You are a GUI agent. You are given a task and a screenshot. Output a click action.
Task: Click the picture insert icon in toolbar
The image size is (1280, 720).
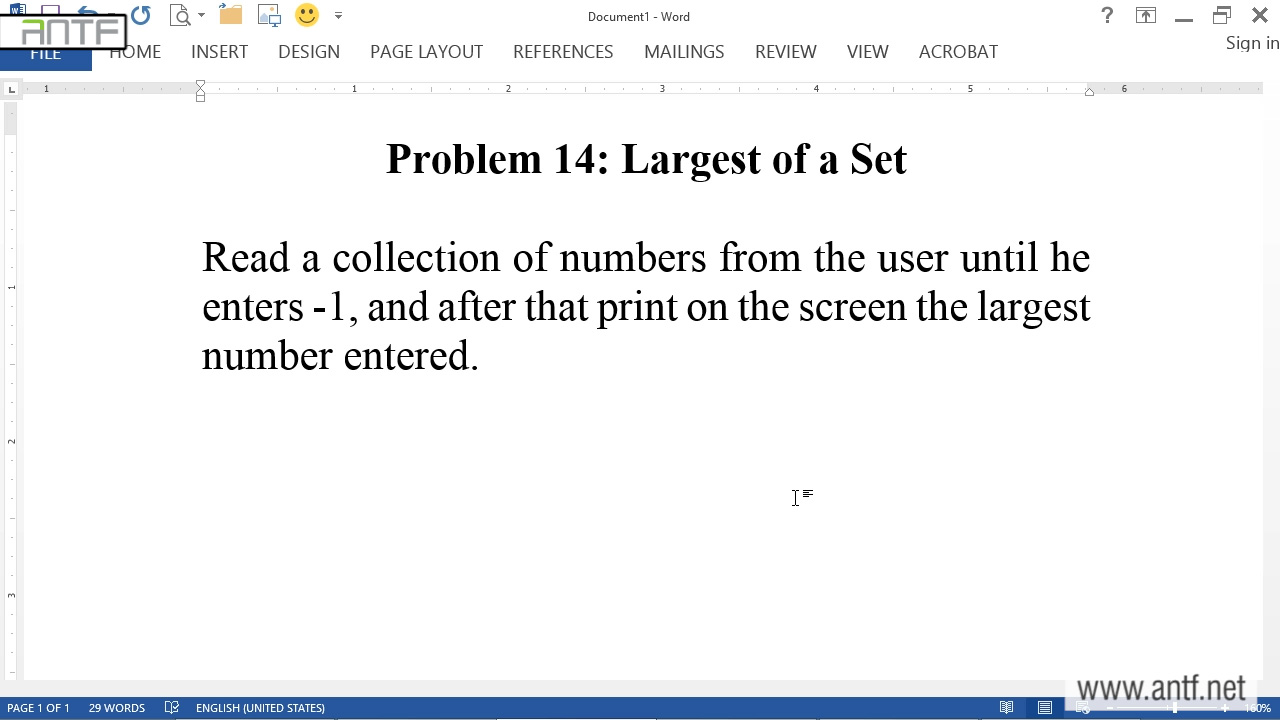click(269, 15)
